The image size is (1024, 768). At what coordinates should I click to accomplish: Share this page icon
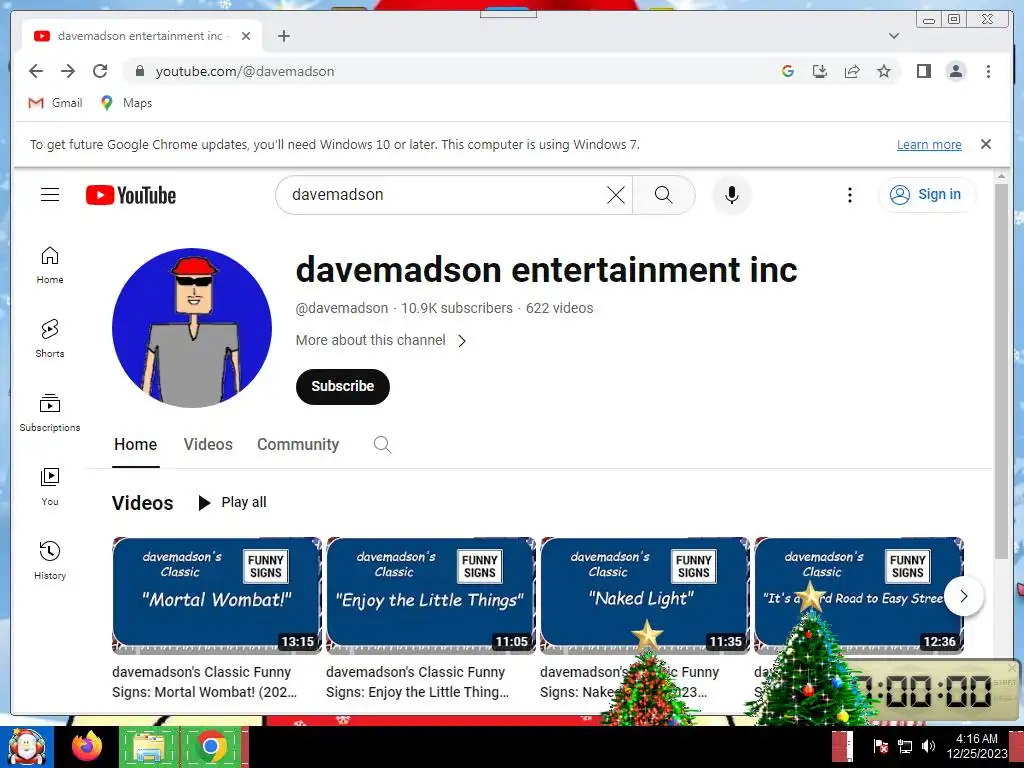[x=852, y=71]
